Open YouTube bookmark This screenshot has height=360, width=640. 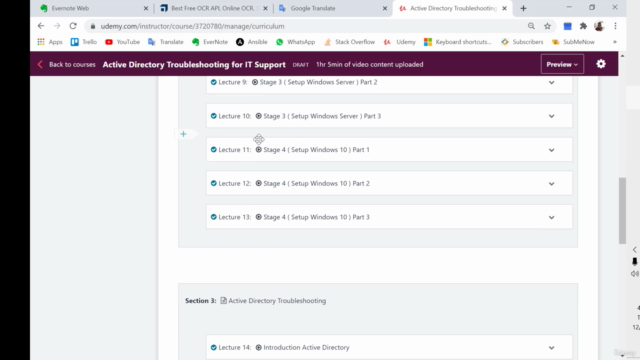(122, 42)
